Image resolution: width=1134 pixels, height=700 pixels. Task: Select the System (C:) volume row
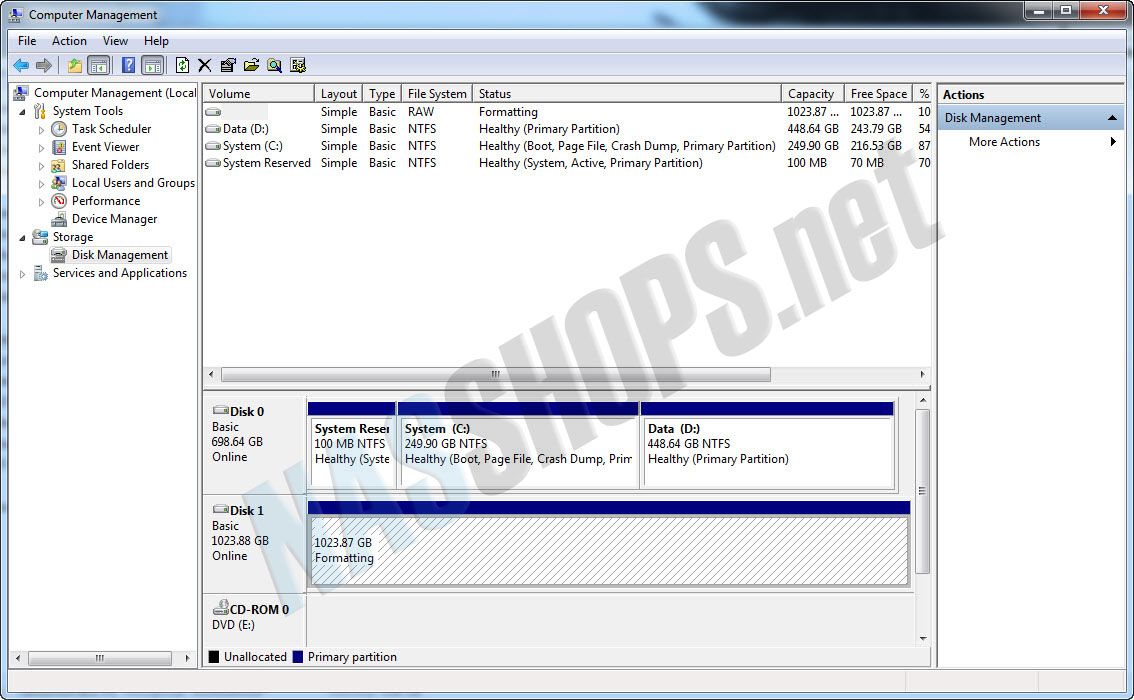(x=567, y=146)
